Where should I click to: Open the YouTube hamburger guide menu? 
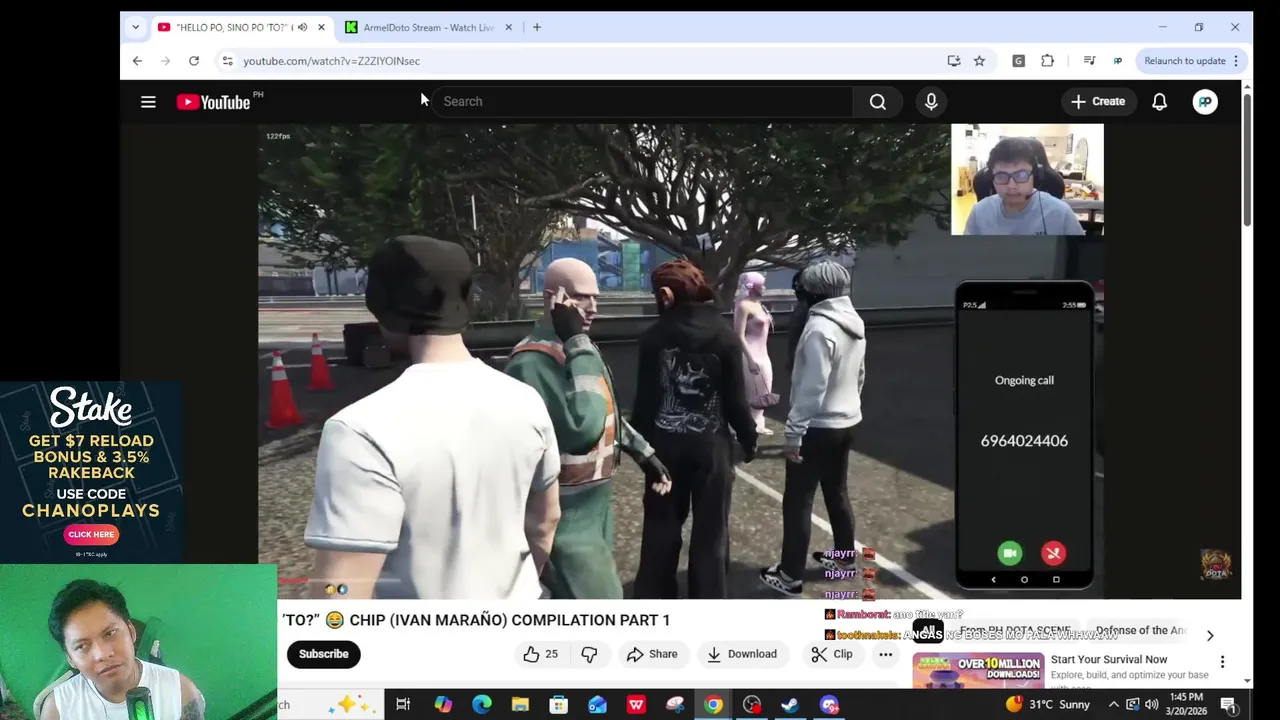pyautogui.click(x=148, y=101)
